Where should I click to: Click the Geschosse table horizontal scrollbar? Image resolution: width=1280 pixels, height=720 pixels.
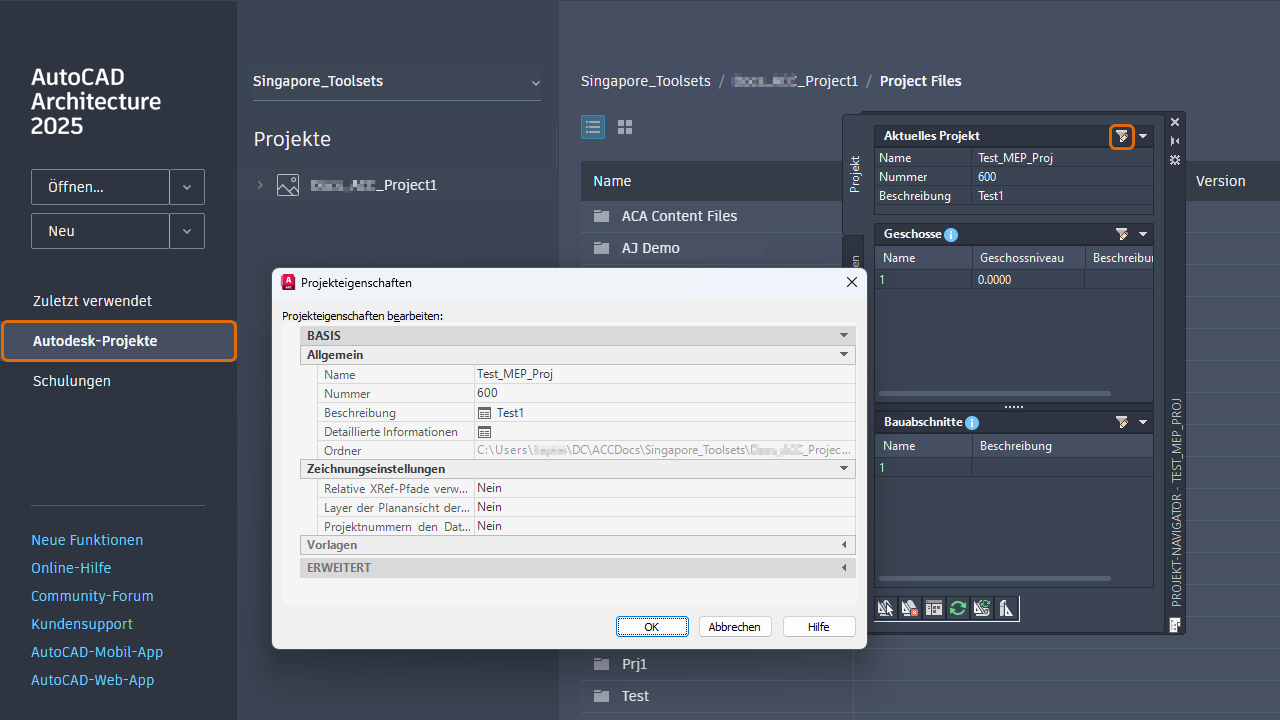pos(994,394)
